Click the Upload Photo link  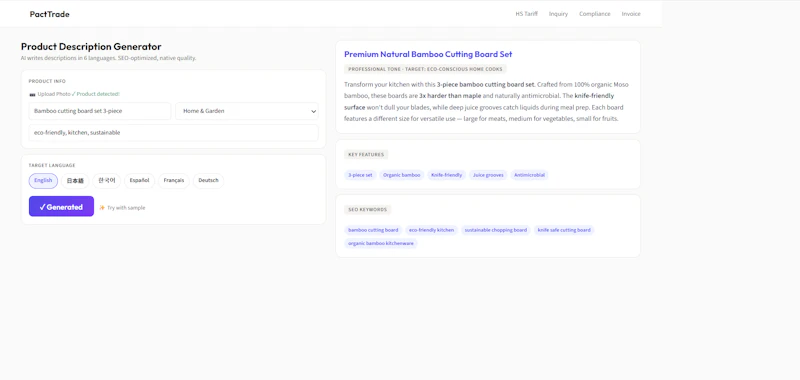pos(54,94)
